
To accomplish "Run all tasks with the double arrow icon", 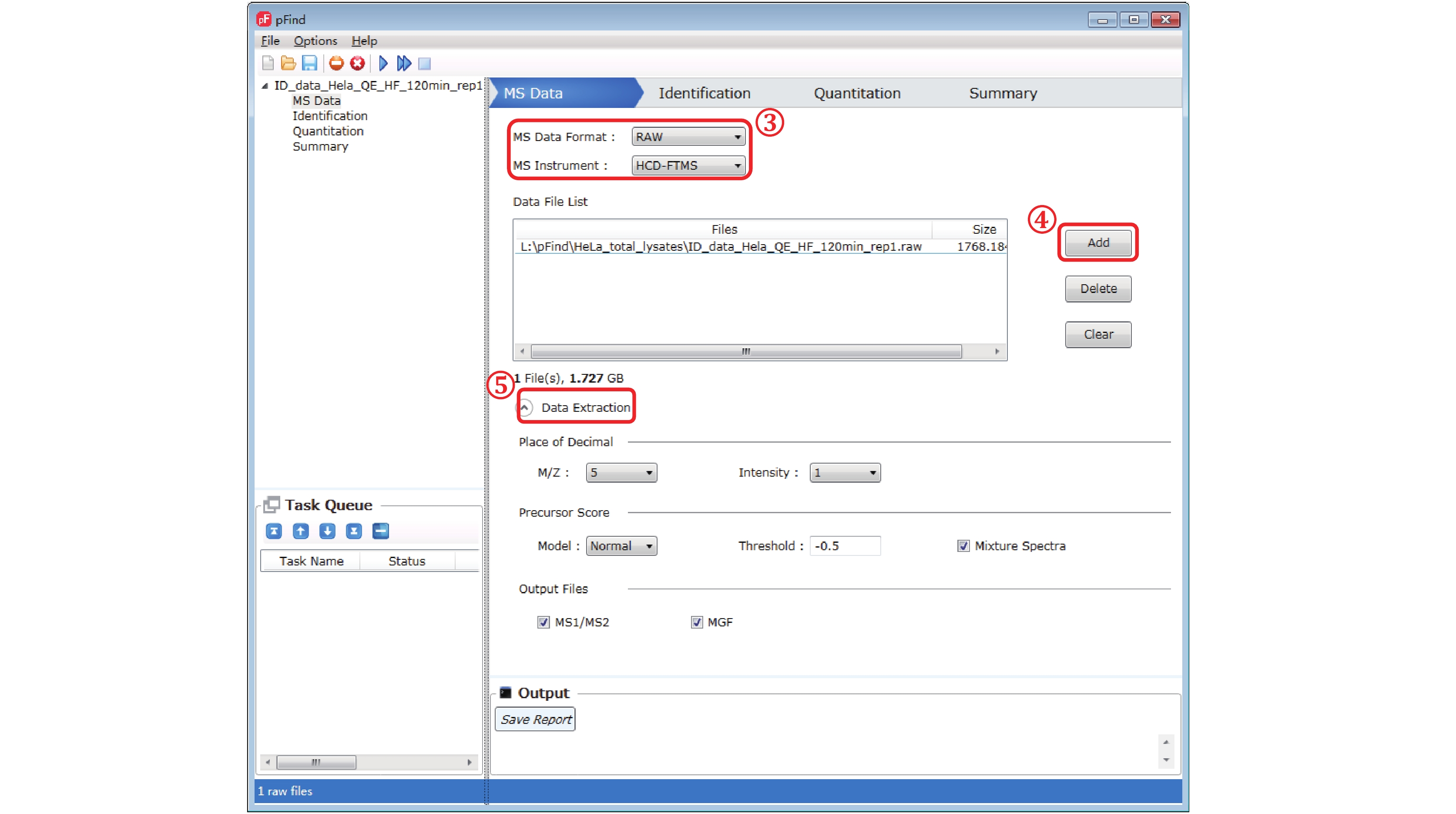I will point(403,63).
